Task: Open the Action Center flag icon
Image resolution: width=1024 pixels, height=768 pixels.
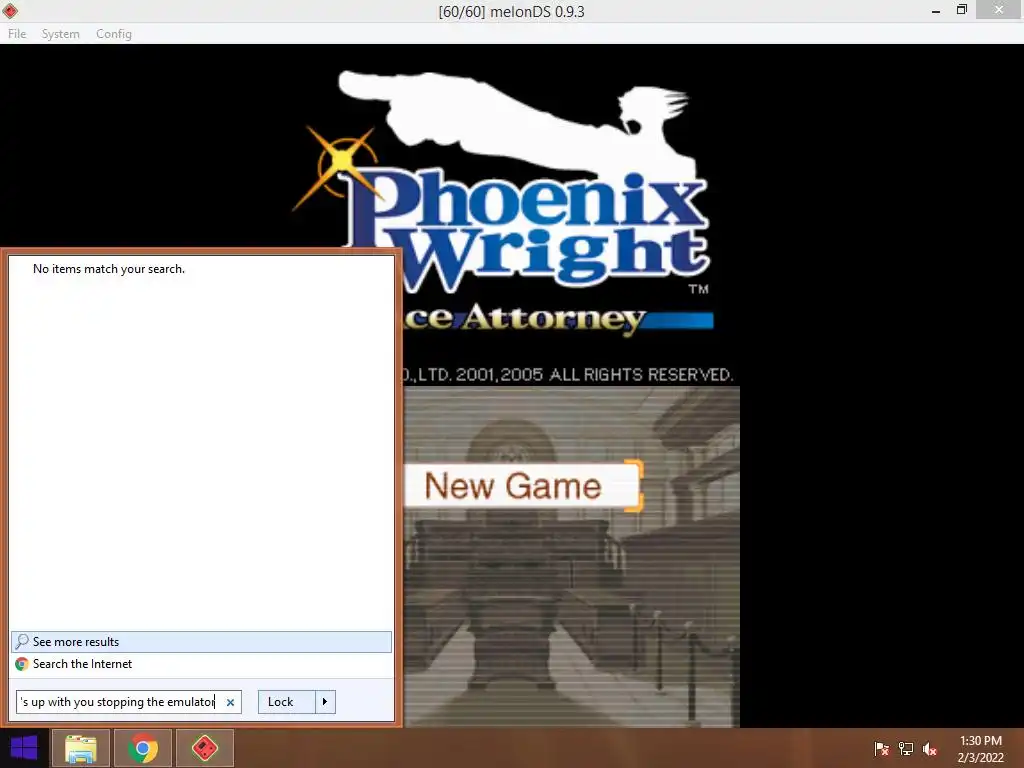Action: pyautogui.click(x=882, y=749)
